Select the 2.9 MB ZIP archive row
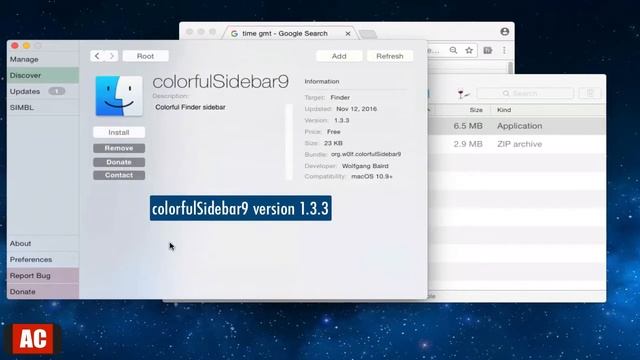This screenshot has width=640, height=360. pyautogui.click(x=517, y=144)
